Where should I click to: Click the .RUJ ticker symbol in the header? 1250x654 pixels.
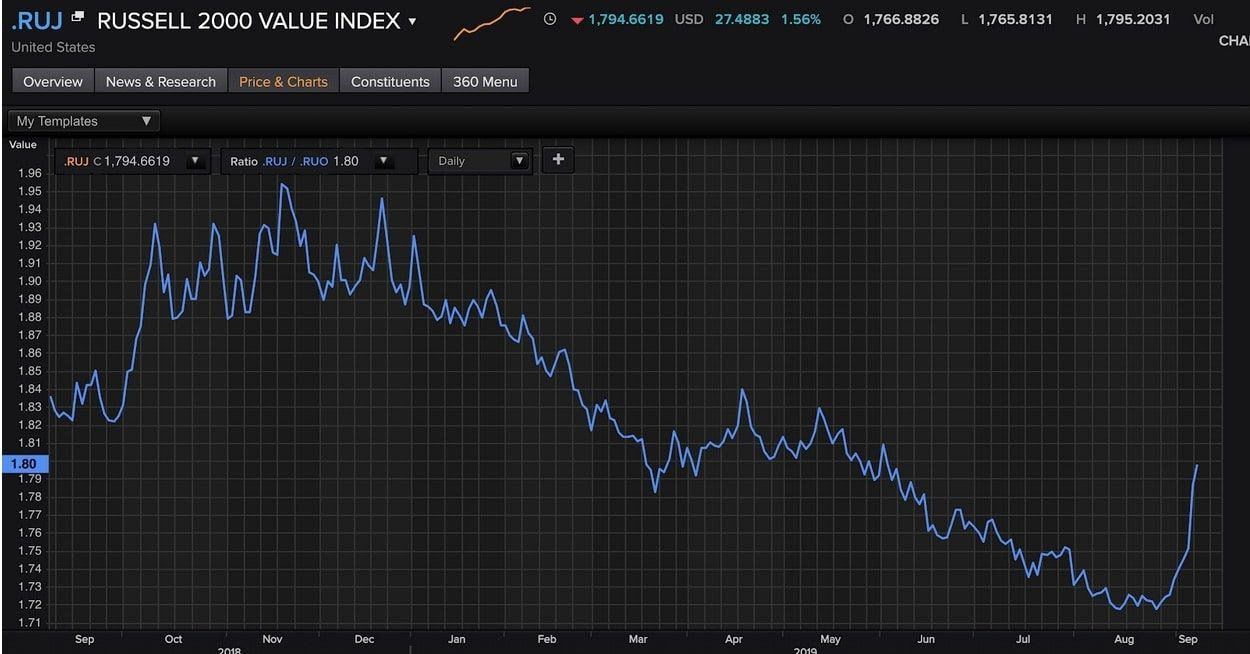tap(37, 20)
